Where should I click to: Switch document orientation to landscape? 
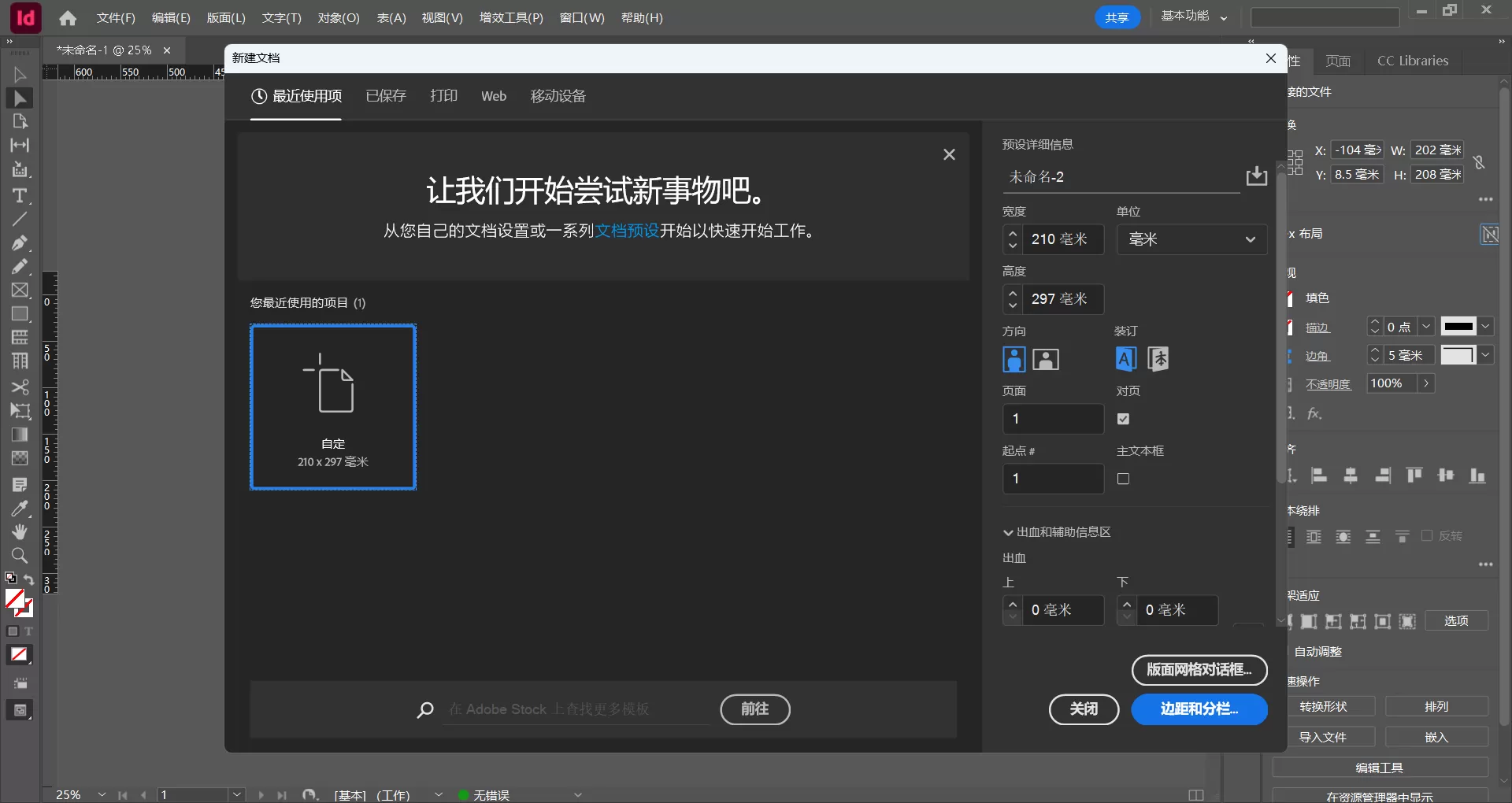coord(1045,359)
